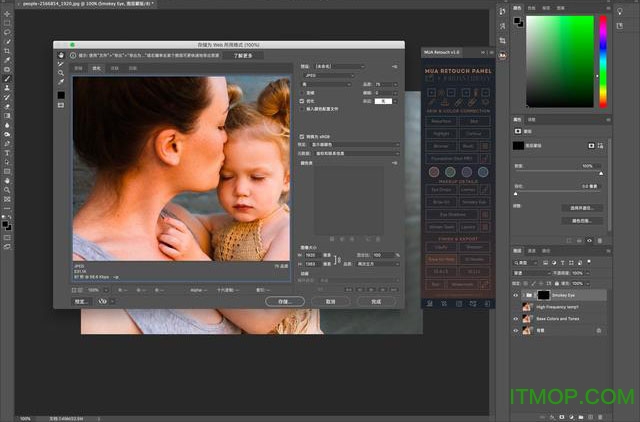Select the Eyedropper tool in Save for Web dialog
The width and height of the screenshot is (640, 422).
[61, 82]
